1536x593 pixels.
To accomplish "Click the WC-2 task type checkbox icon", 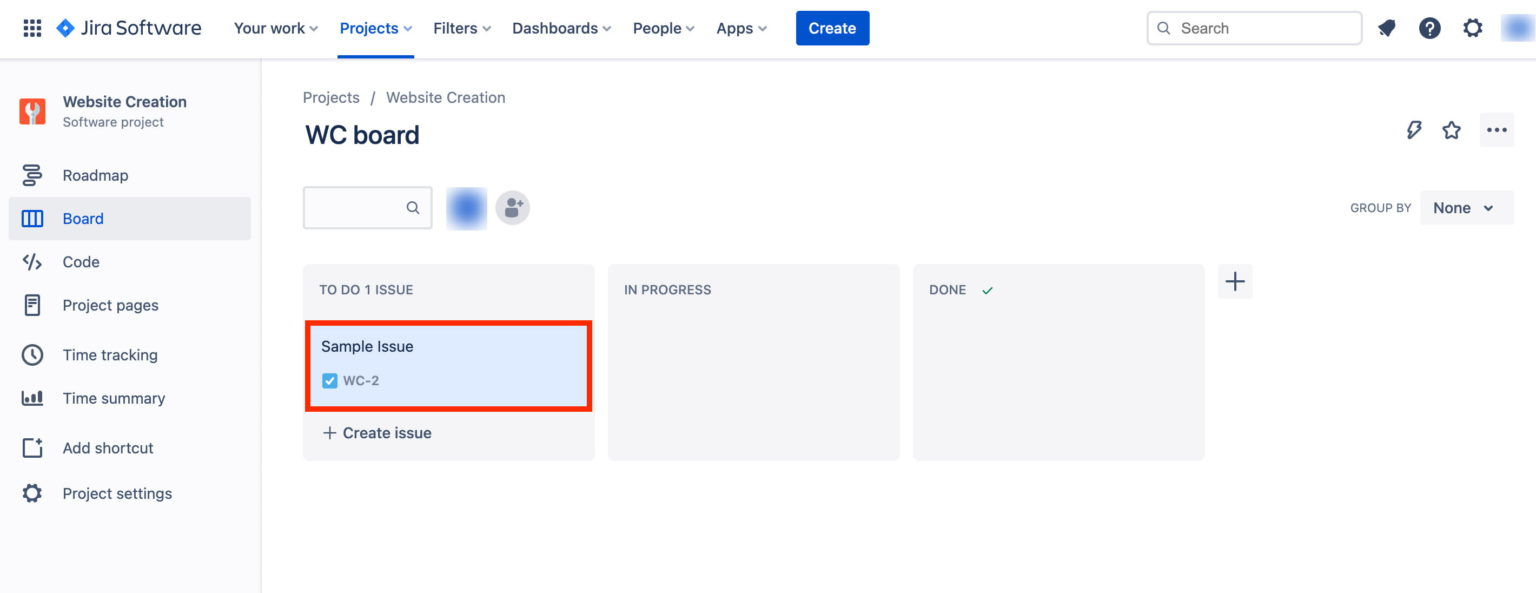I will tap(329, 380).
